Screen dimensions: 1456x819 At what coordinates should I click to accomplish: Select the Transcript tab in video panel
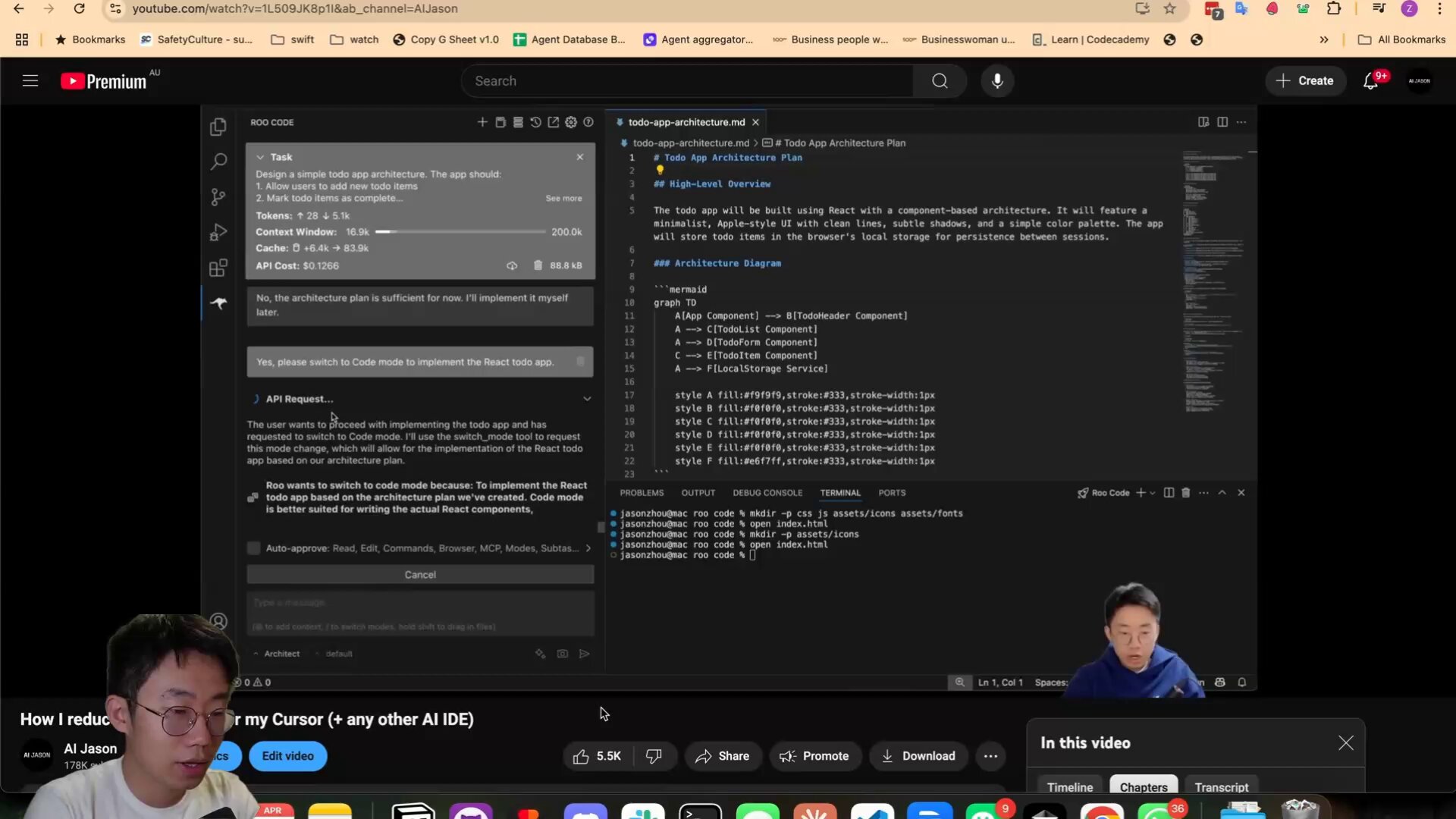[1221, 787]
